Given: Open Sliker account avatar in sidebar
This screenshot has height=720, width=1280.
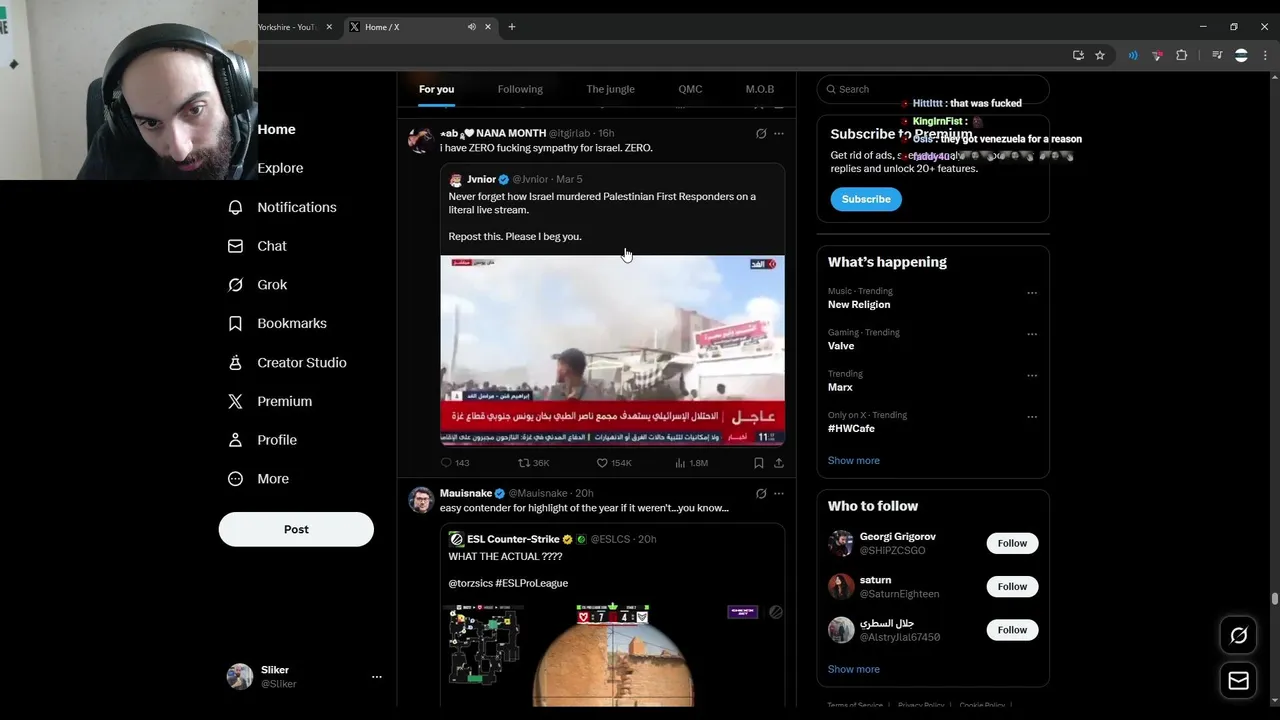Looking at the screenshot, I should 240,677.
